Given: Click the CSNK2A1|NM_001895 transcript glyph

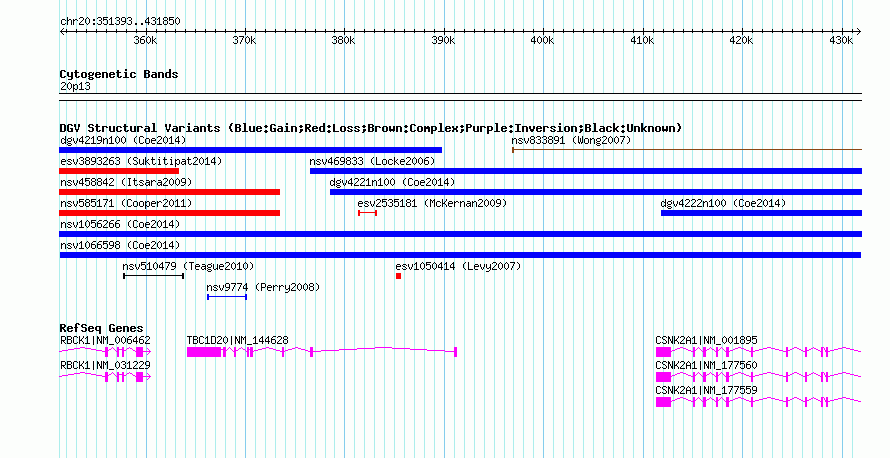Looking at the screenshot, I should click(758, 352).
